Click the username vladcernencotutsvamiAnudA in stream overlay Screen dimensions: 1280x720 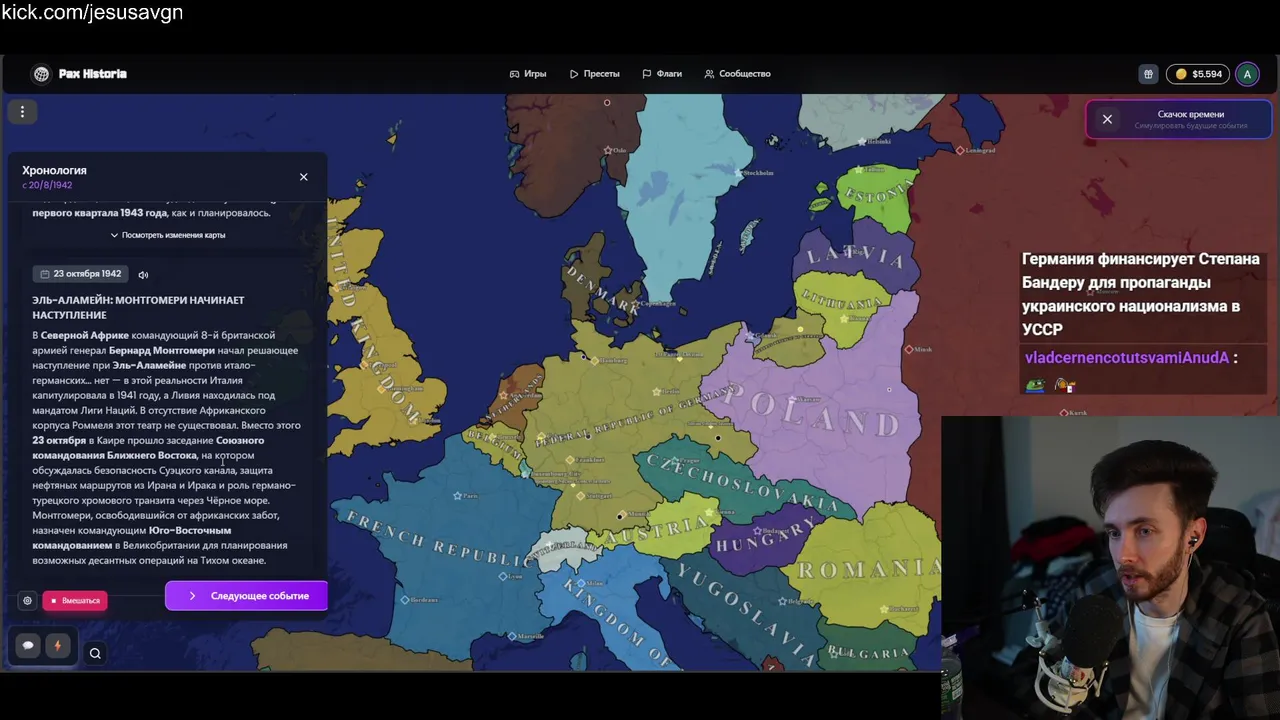pyautogui.click(x=1126, y=357)
